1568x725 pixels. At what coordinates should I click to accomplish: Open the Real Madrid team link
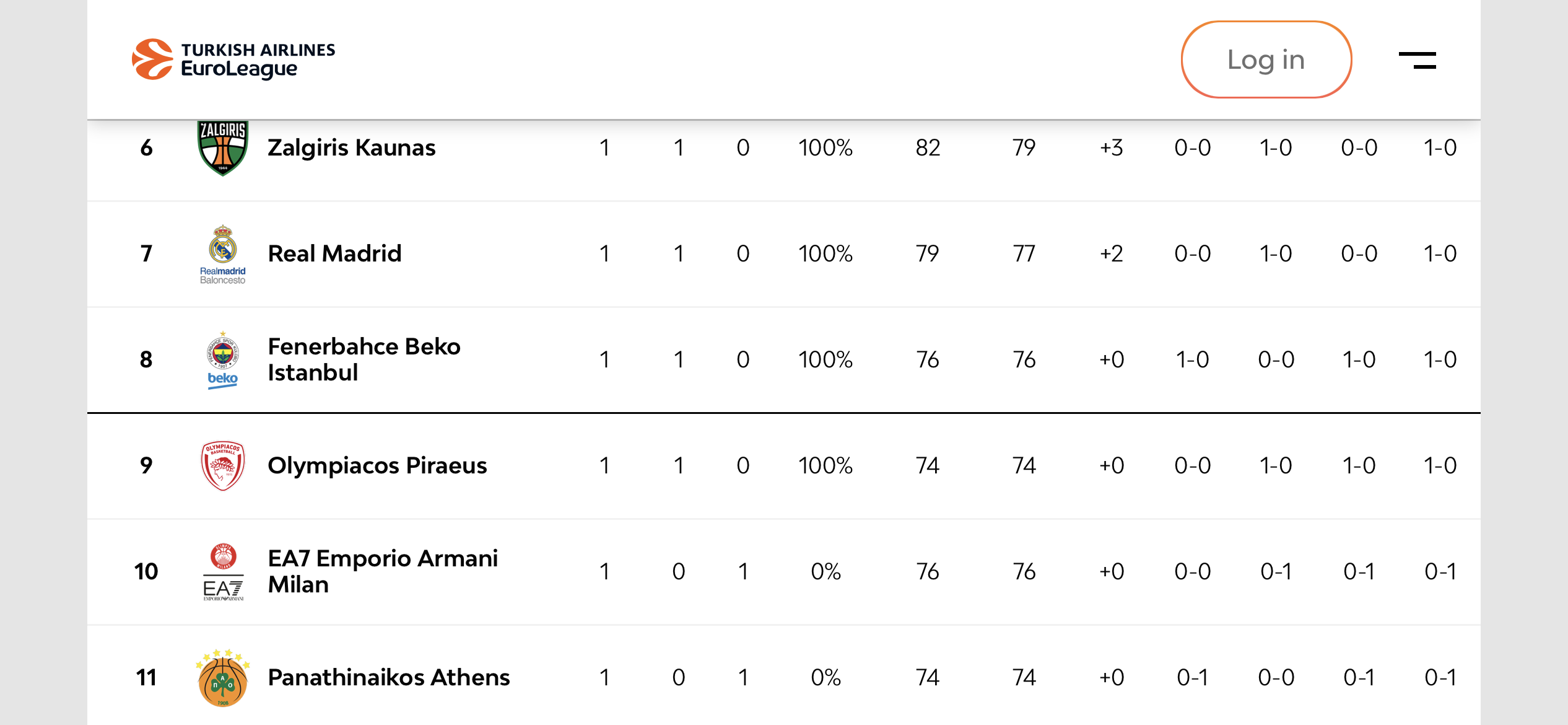click(x=334, y=253)
